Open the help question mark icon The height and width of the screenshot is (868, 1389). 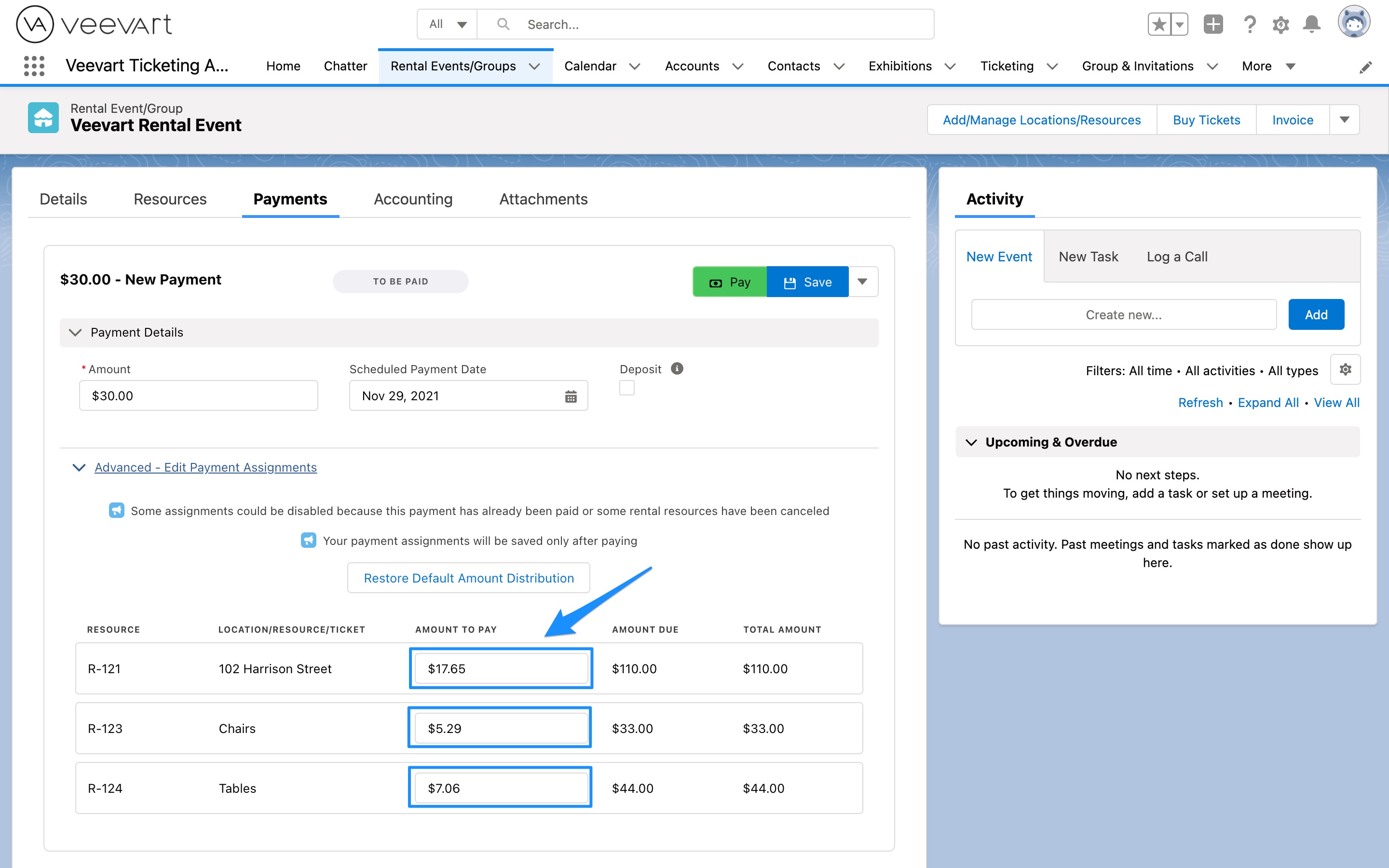click(x=1250, y=24)
